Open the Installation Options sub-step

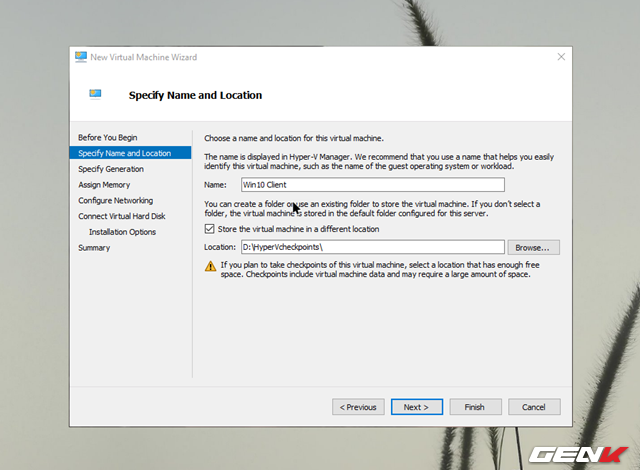coord(122,232)
